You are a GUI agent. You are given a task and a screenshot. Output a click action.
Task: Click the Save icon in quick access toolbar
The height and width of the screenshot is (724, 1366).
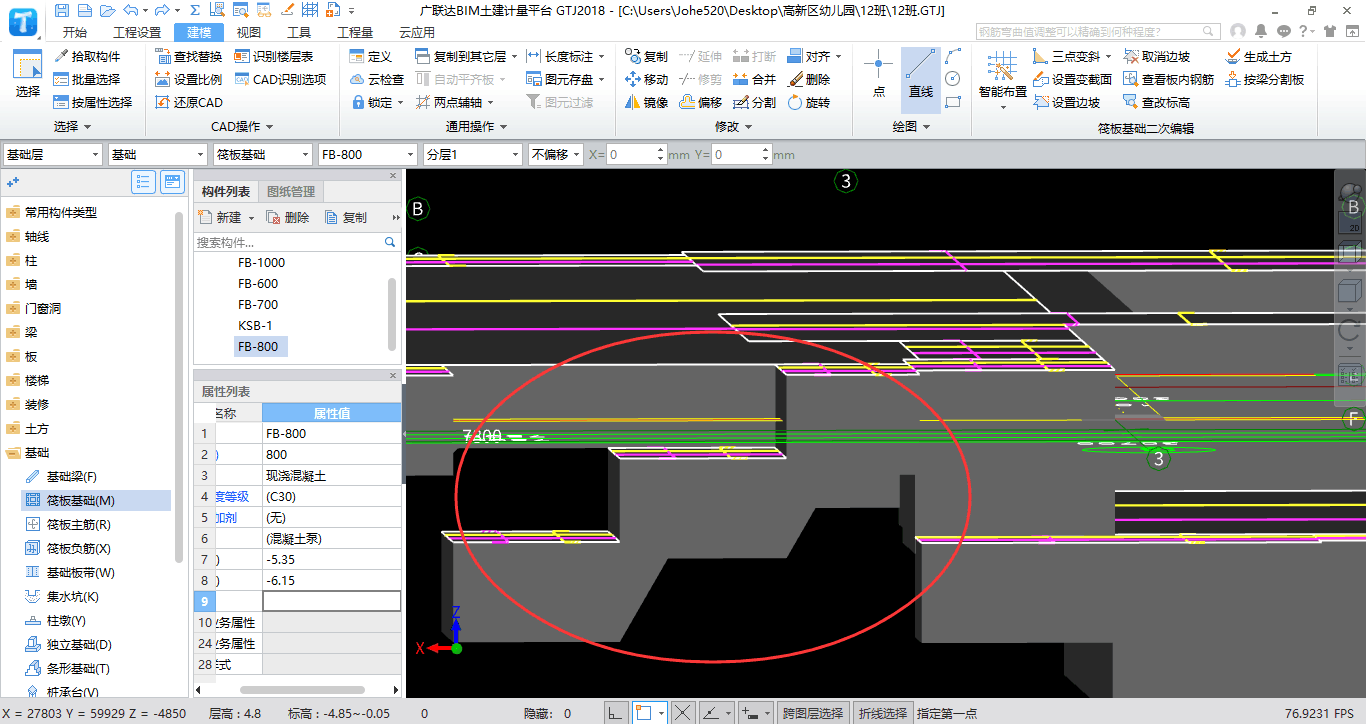click(x=63, y=10)
